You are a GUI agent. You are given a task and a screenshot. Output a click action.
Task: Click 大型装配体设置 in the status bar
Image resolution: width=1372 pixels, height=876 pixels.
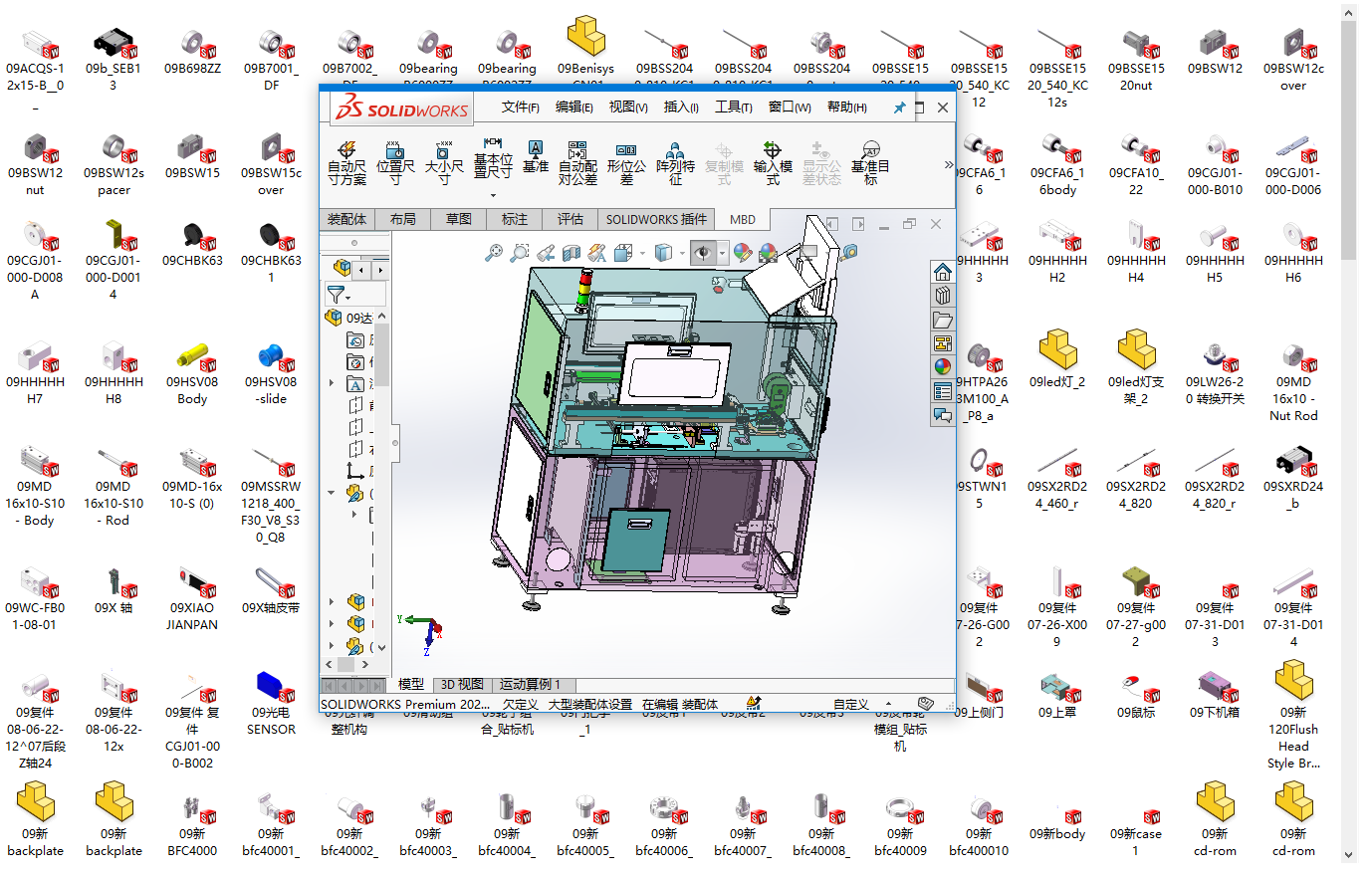click(x=589, y=704)
